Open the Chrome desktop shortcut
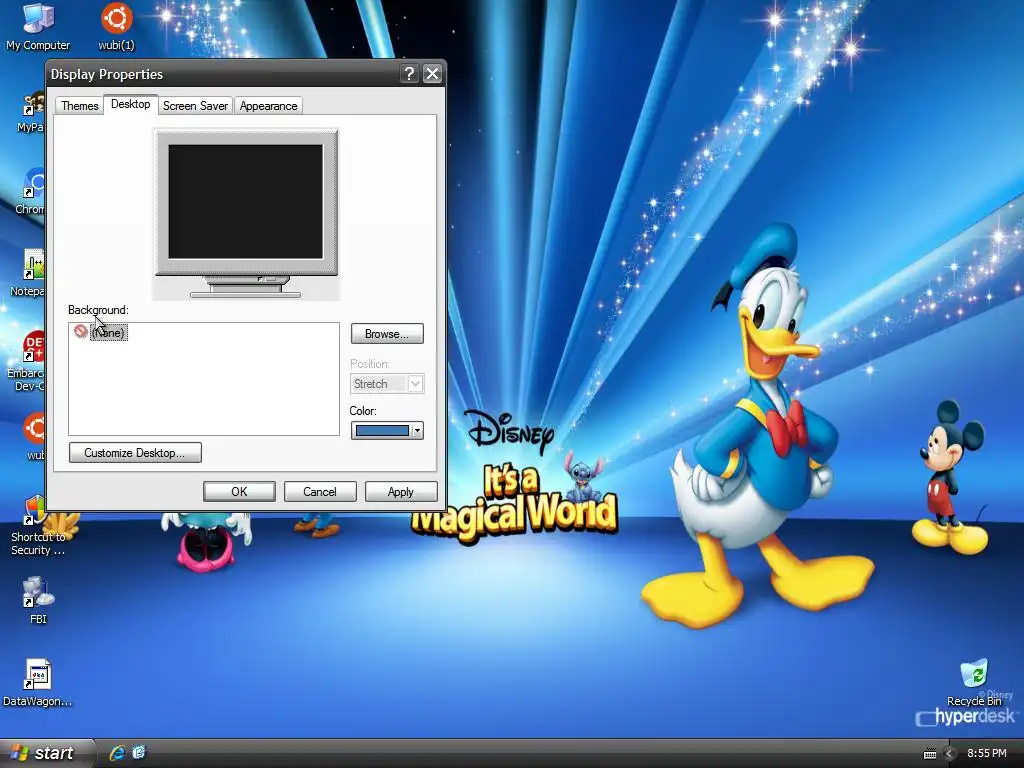Image resolution: width=1024 pixels, height=768 pixels. [31, 191]
